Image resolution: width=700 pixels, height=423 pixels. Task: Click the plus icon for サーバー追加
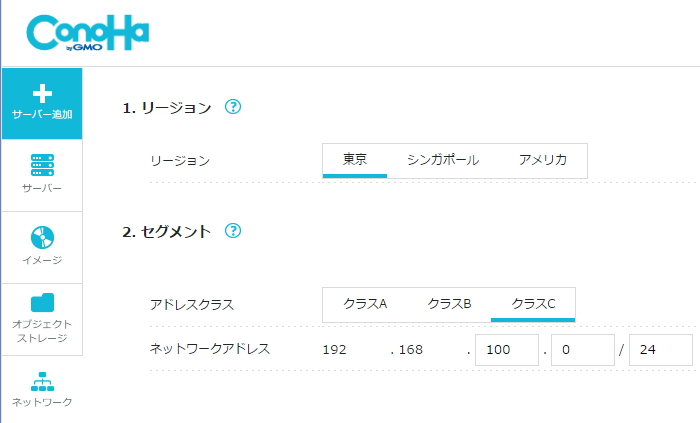41,94
